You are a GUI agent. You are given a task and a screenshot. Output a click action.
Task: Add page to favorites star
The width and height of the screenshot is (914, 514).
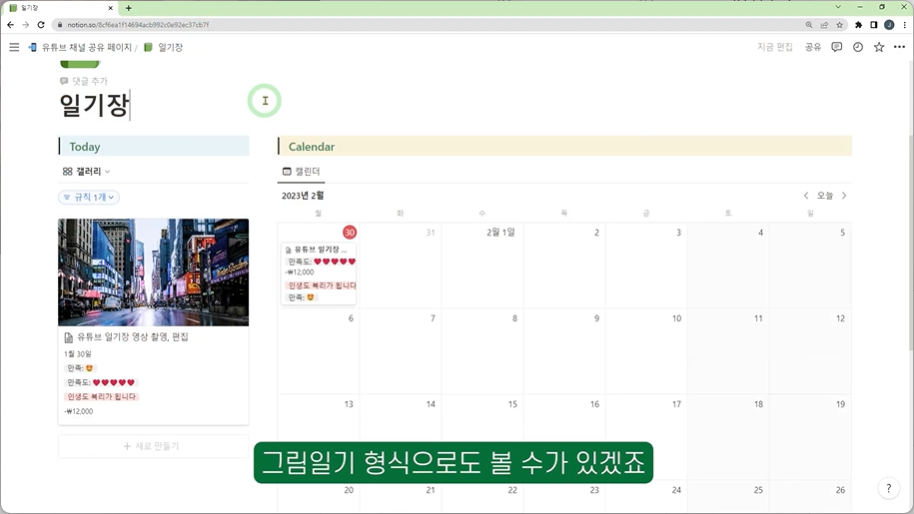click(878, 47)
